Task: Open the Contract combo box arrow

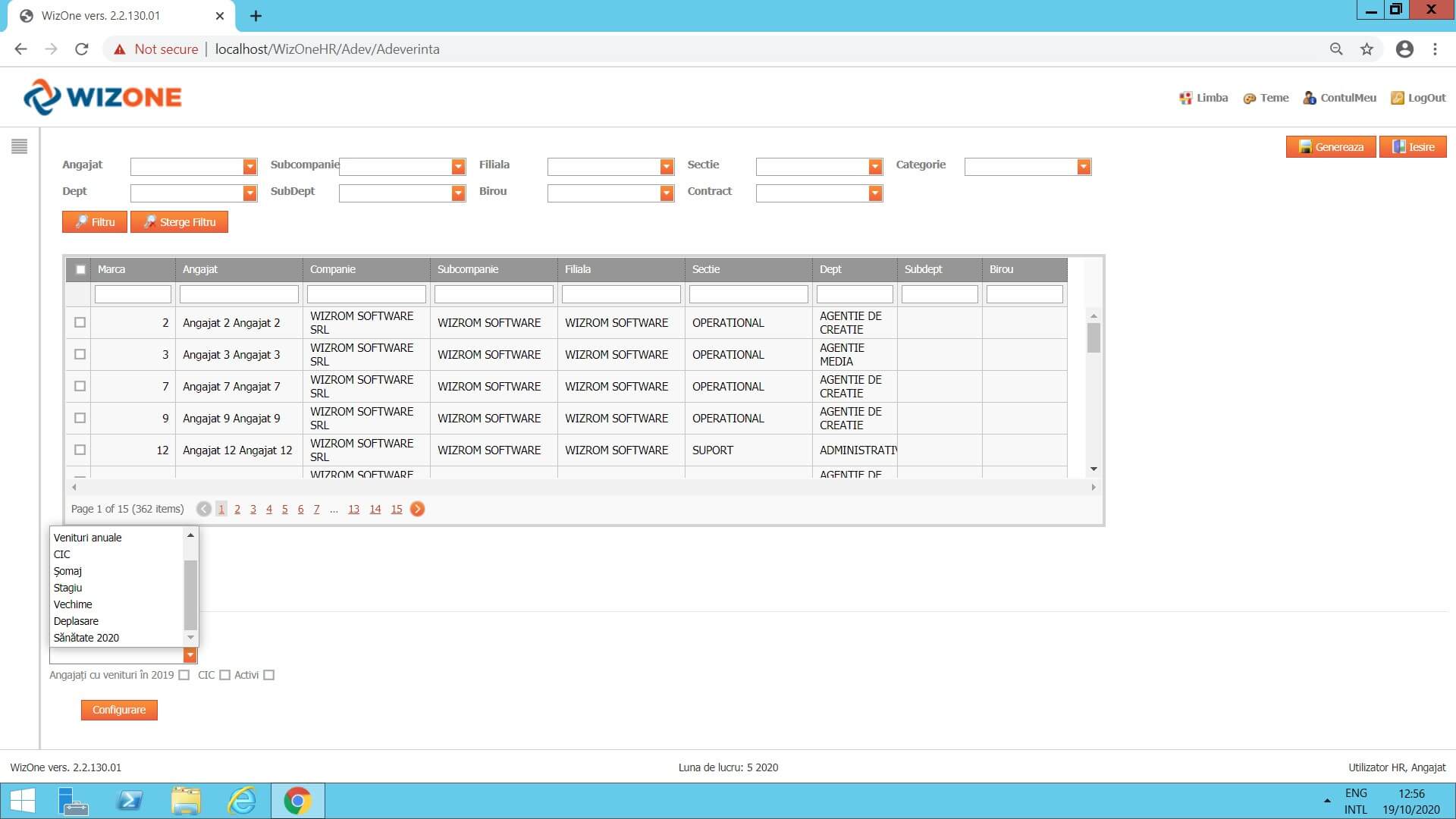Action: pyautogui.click(x=875, y=193)
